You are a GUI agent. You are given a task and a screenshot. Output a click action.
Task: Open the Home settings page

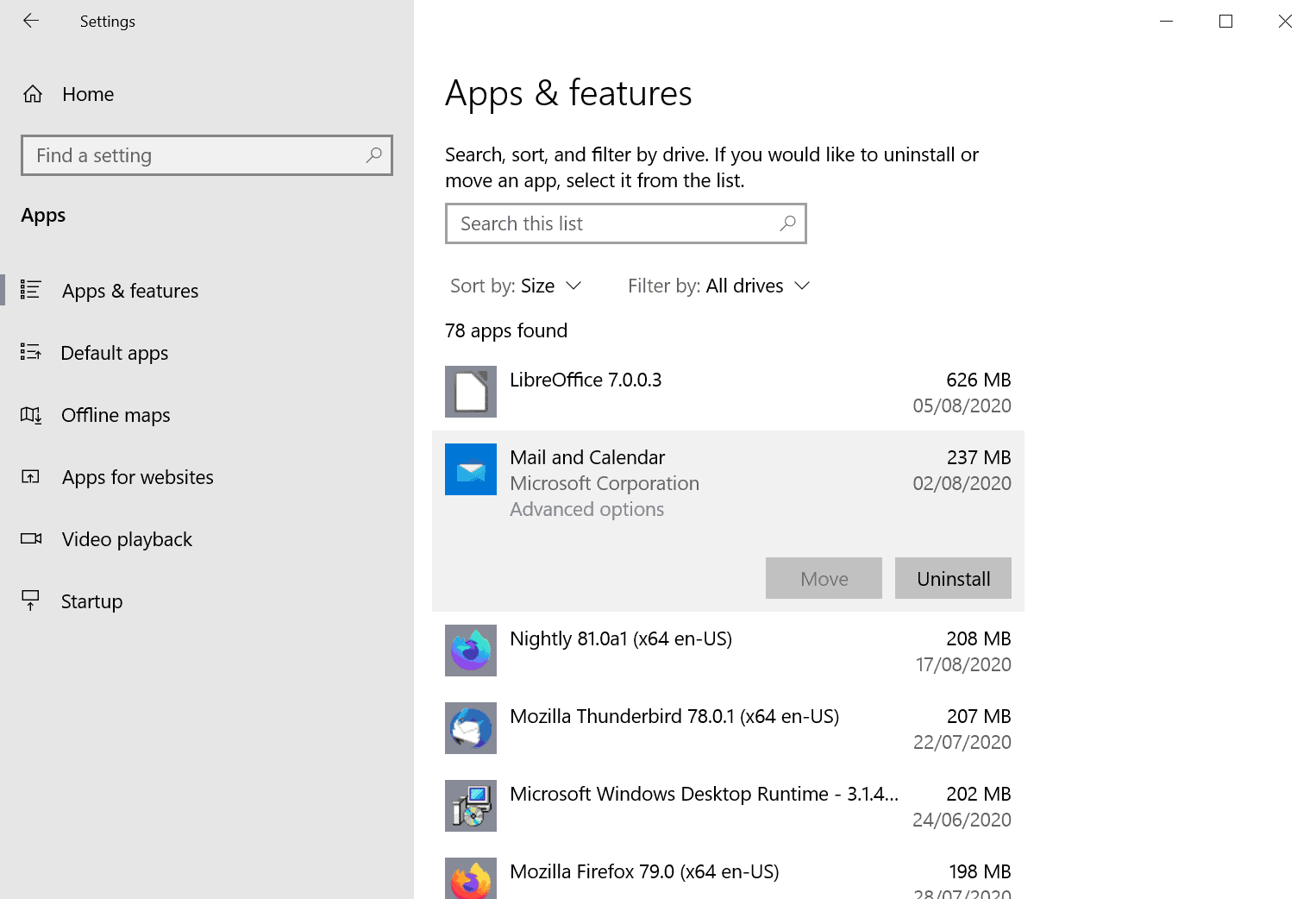pos(207,94)
